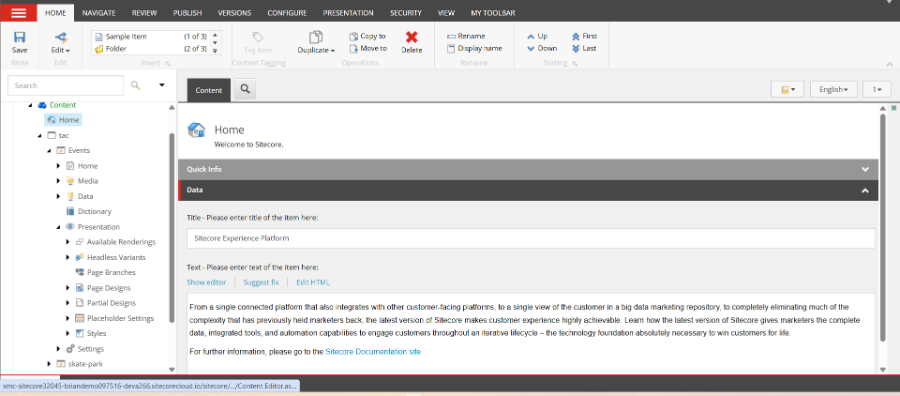900x396 pixels.
Task: Open the English language dropdown
Action: [x=833, y=90]
